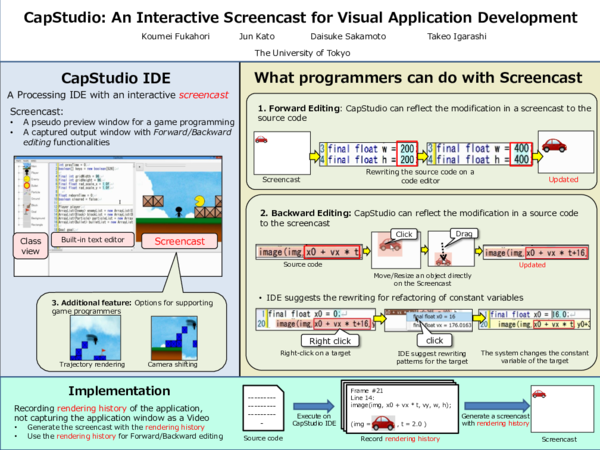Image resolution: width=600 pixels, height=450 pixels.
Task: Click the caption Rewriting the source code on a code editor
Action: pos(420,176)
